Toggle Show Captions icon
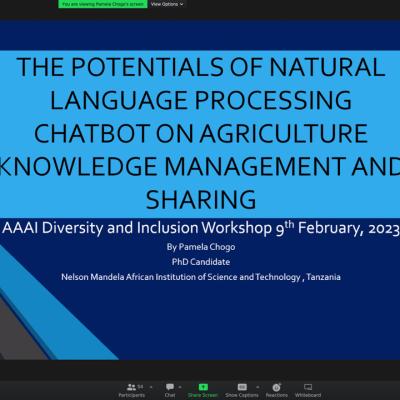Viewport: 400px width, 400px height. [x=242, y=387]
